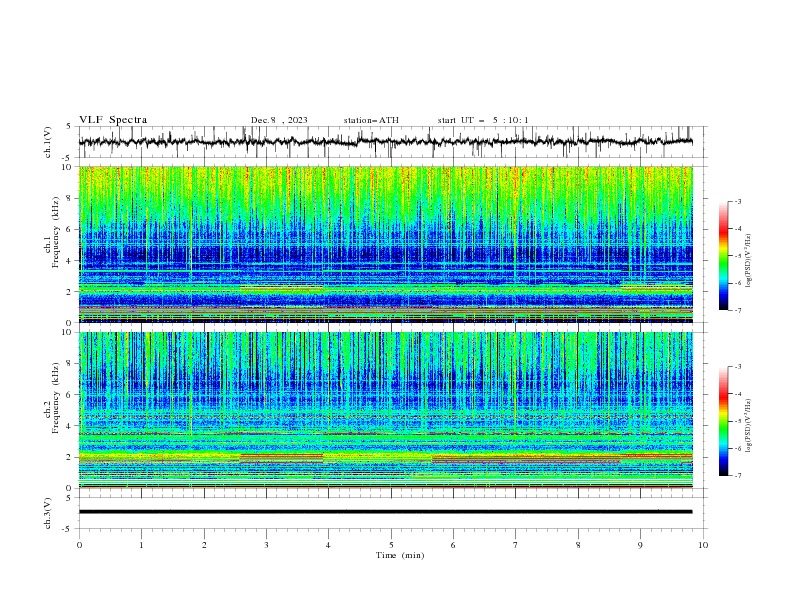
Task: Click the 'ch.1(V)' waveform axis label
Action: pyautogui.click(x=48, y=142)
